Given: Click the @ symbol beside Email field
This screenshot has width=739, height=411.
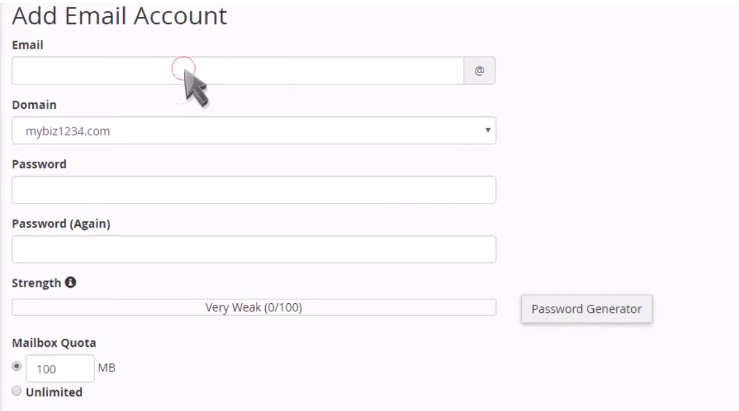Looking at the screenshot, I should click(479, 71).
